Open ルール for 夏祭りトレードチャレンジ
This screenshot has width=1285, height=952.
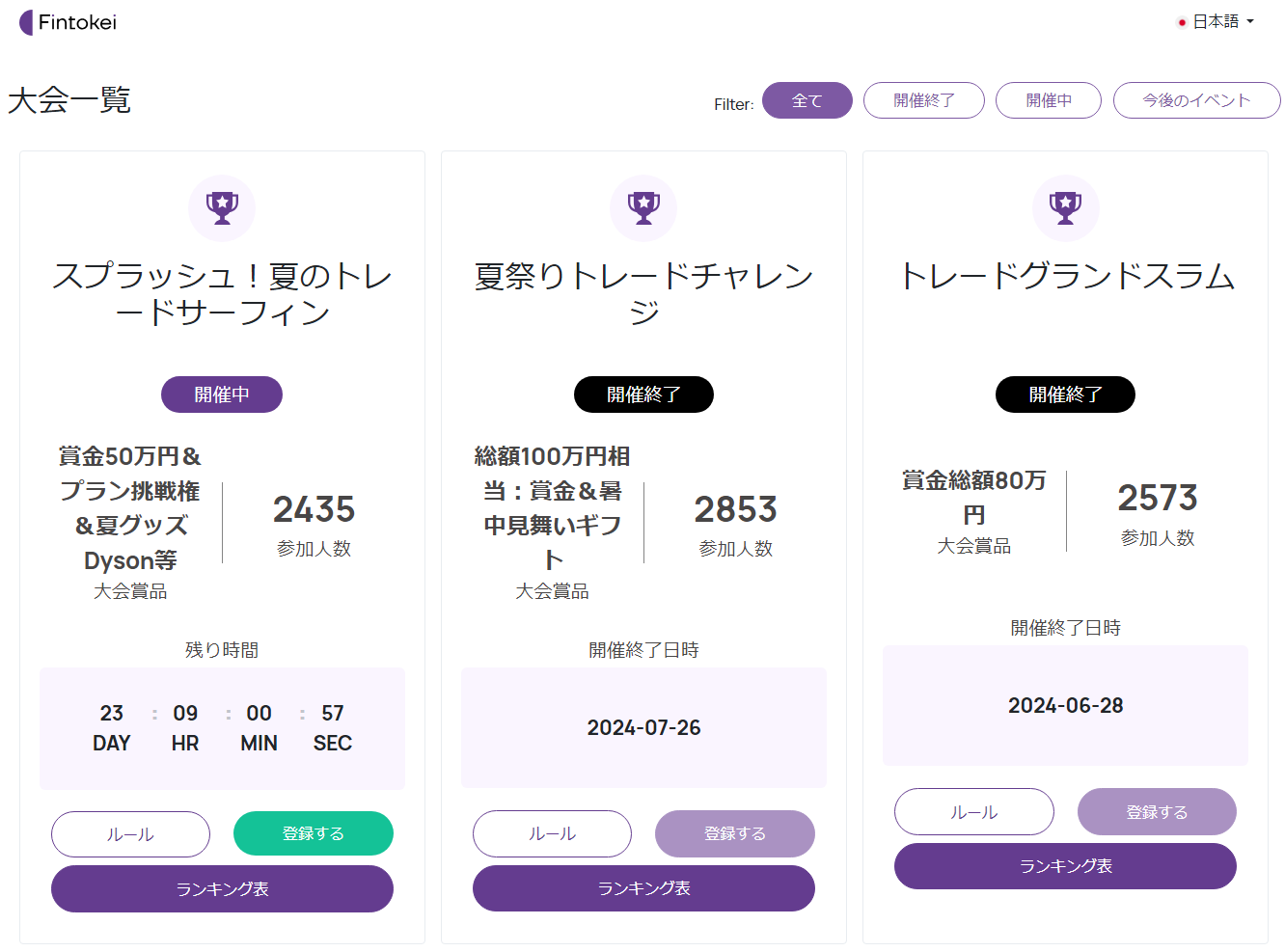552,833
